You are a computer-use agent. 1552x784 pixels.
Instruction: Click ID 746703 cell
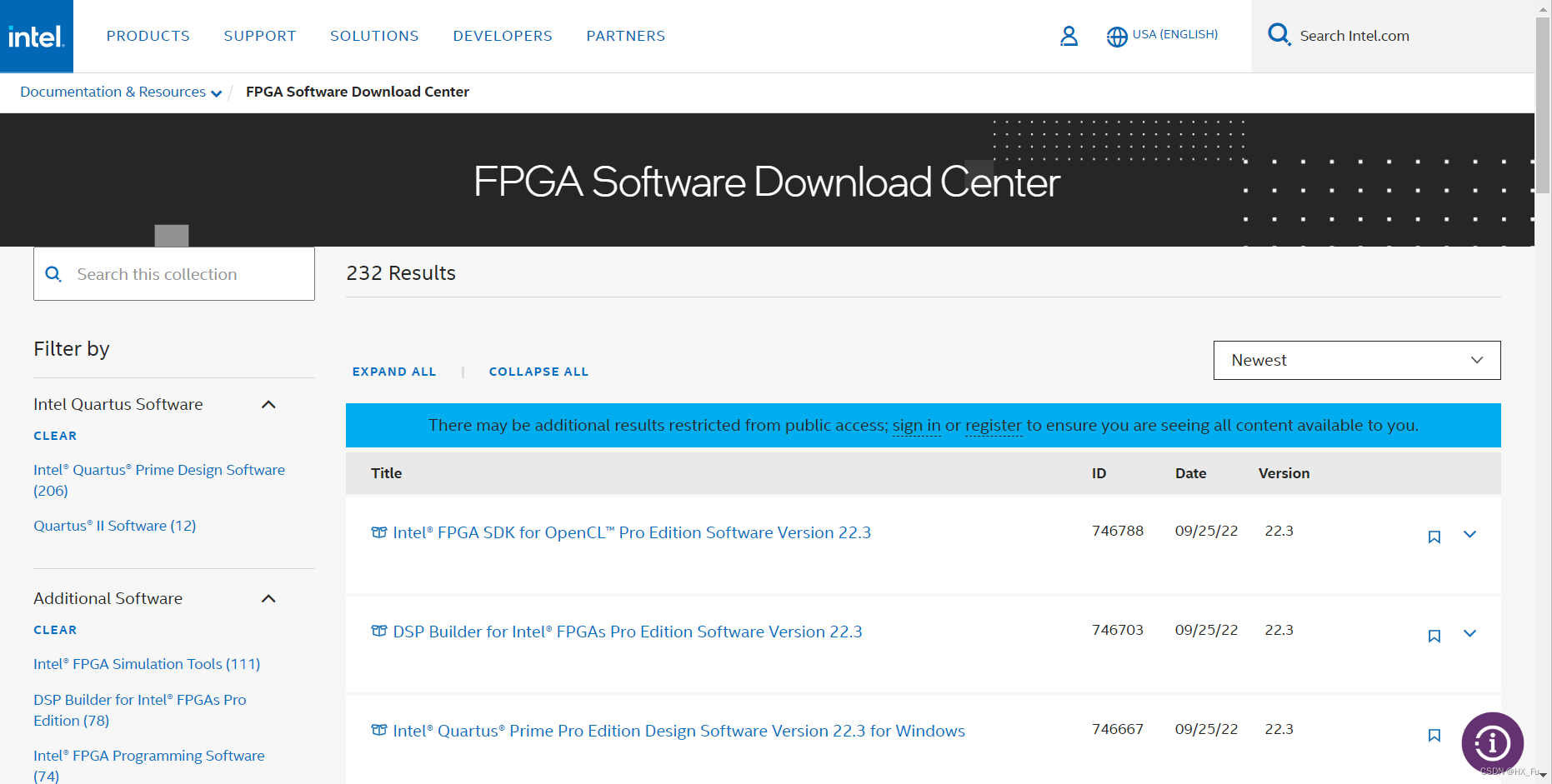click(x=1118, y=630)
